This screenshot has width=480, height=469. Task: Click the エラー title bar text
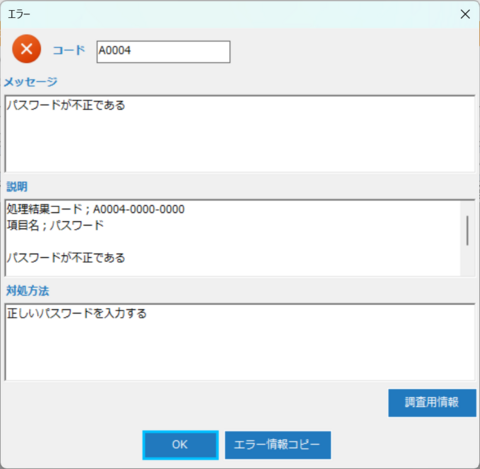click(19, 14)
